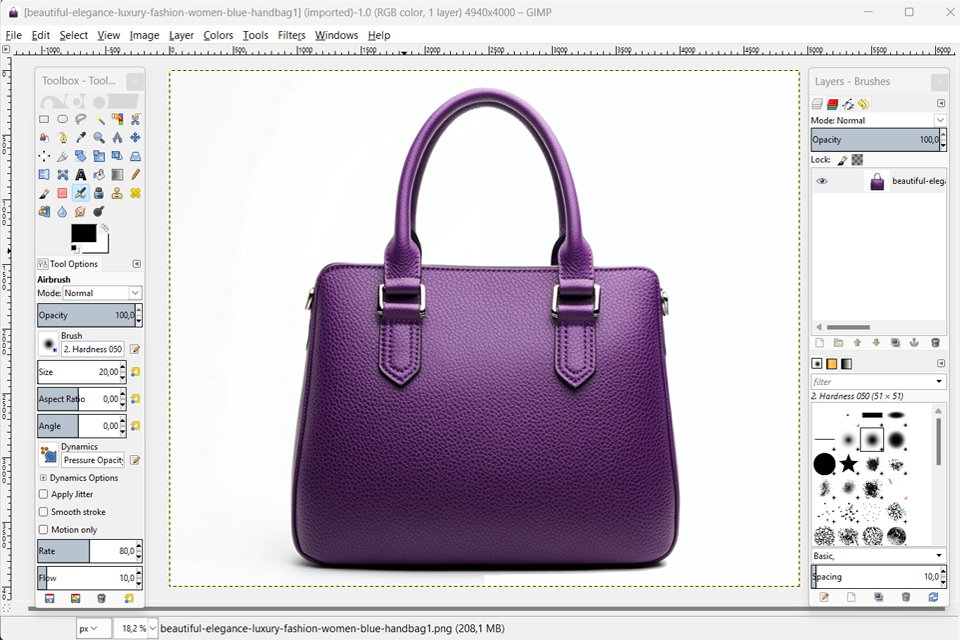Image resolution: width=960 pixels, height=640 pixels.
Task: Open the Windows menu
Action: pyautogui.click(x=336, y=36)
